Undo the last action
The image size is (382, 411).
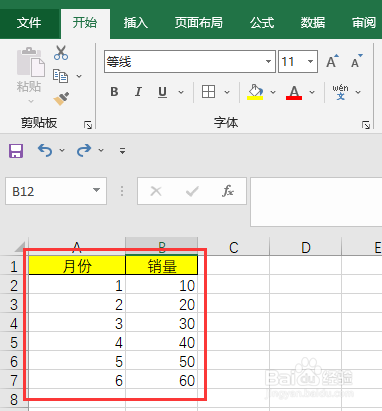[45, 151]
